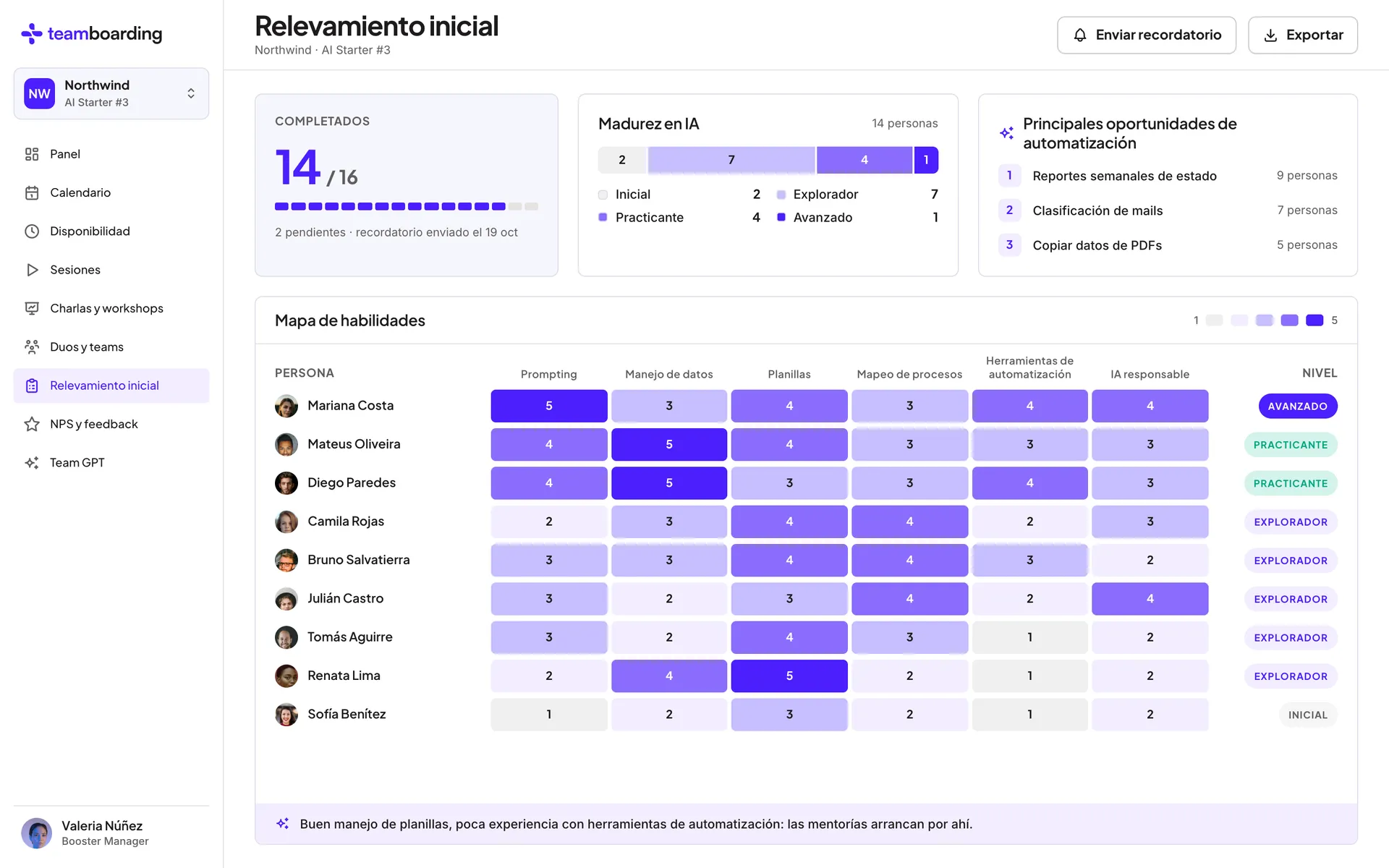1389x868 pixels.
Task: Click the AVANZADO level badge
Action: coord(1298,407)
